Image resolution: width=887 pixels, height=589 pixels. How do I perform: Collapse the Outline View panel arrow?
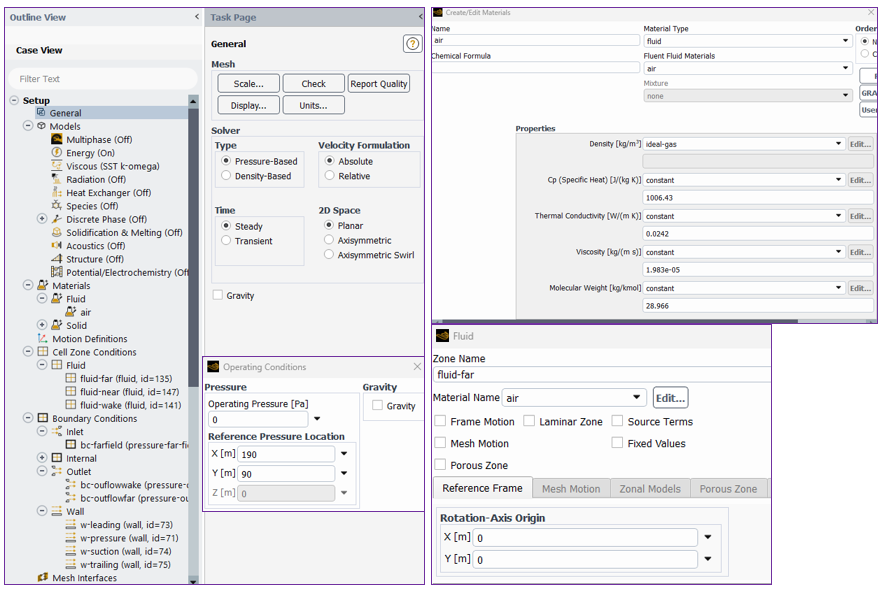(196, 16)
